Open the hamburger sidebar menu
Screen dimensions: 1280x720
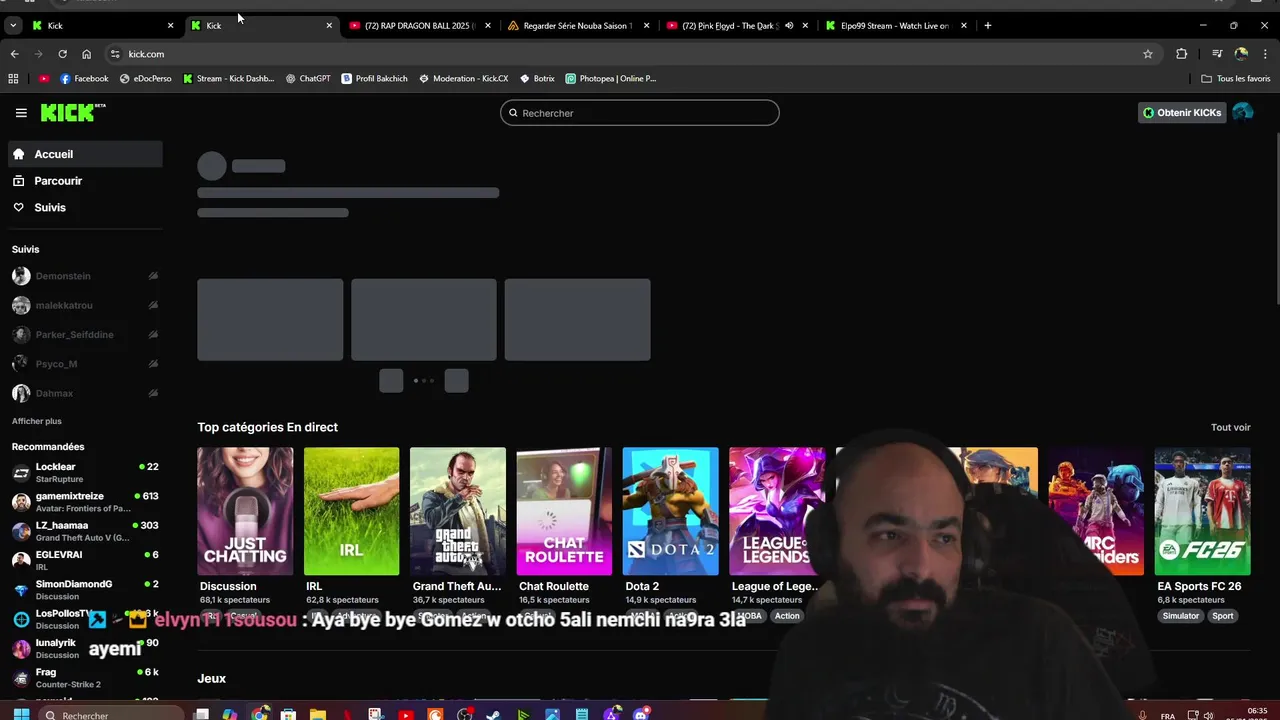pos(21,113)
